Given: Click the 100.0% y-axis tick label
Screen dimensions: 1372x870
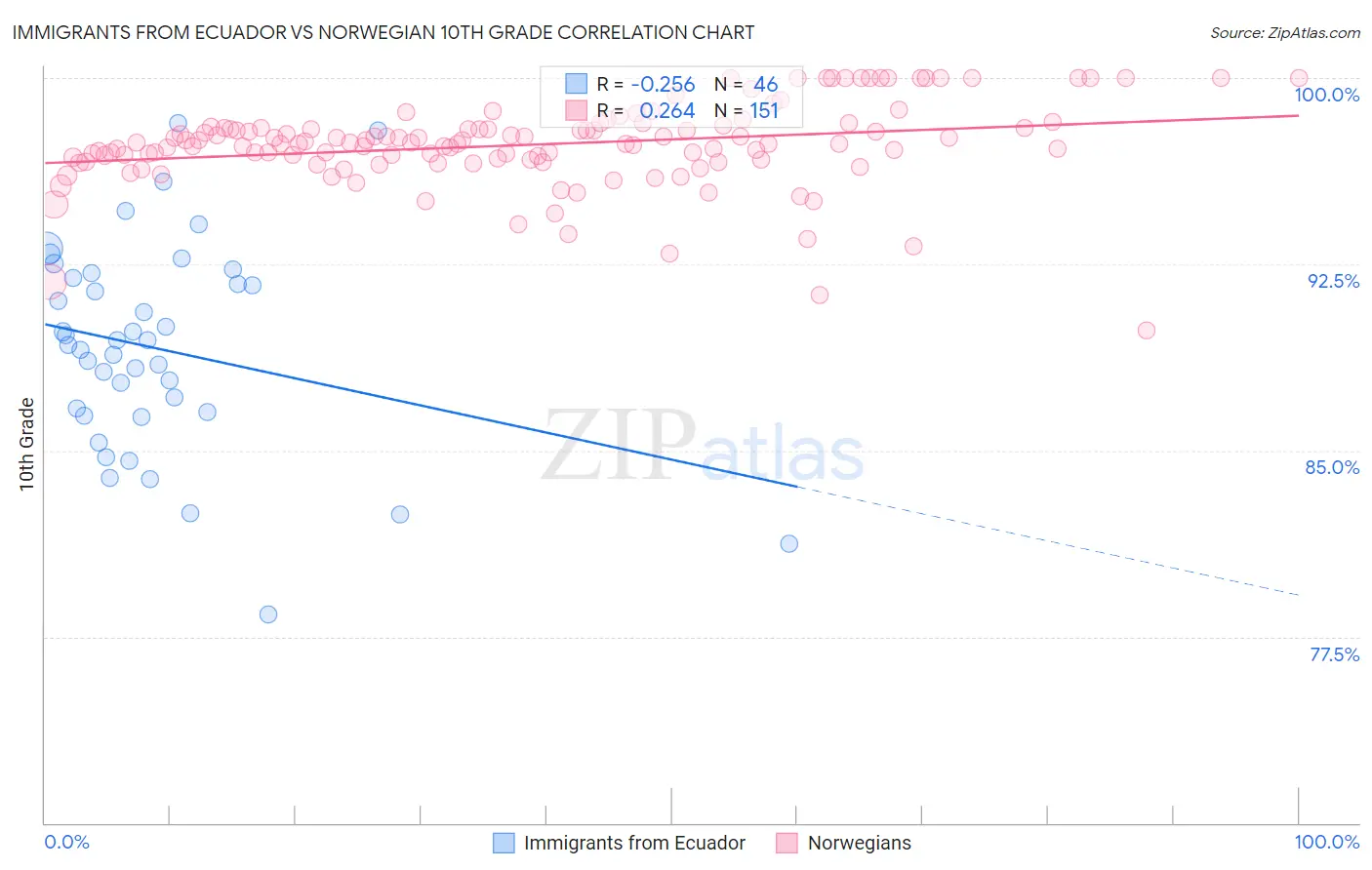Looking at the screenshot, I should 1327,95.
